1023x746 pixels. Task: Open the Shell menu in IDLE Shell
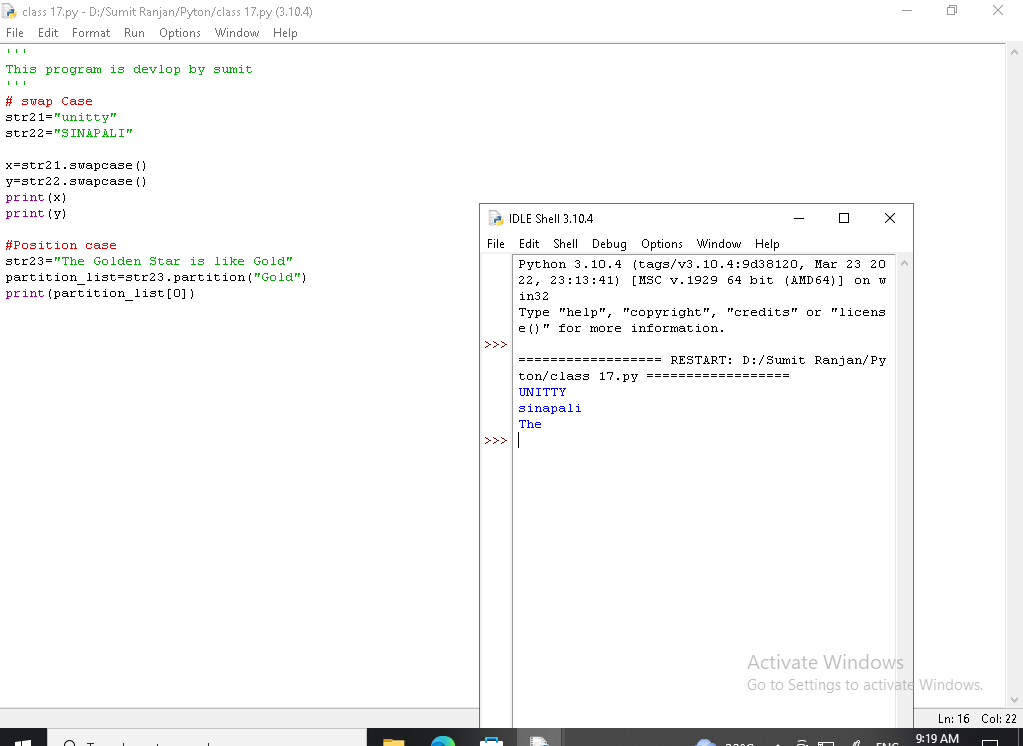(565, 244)
